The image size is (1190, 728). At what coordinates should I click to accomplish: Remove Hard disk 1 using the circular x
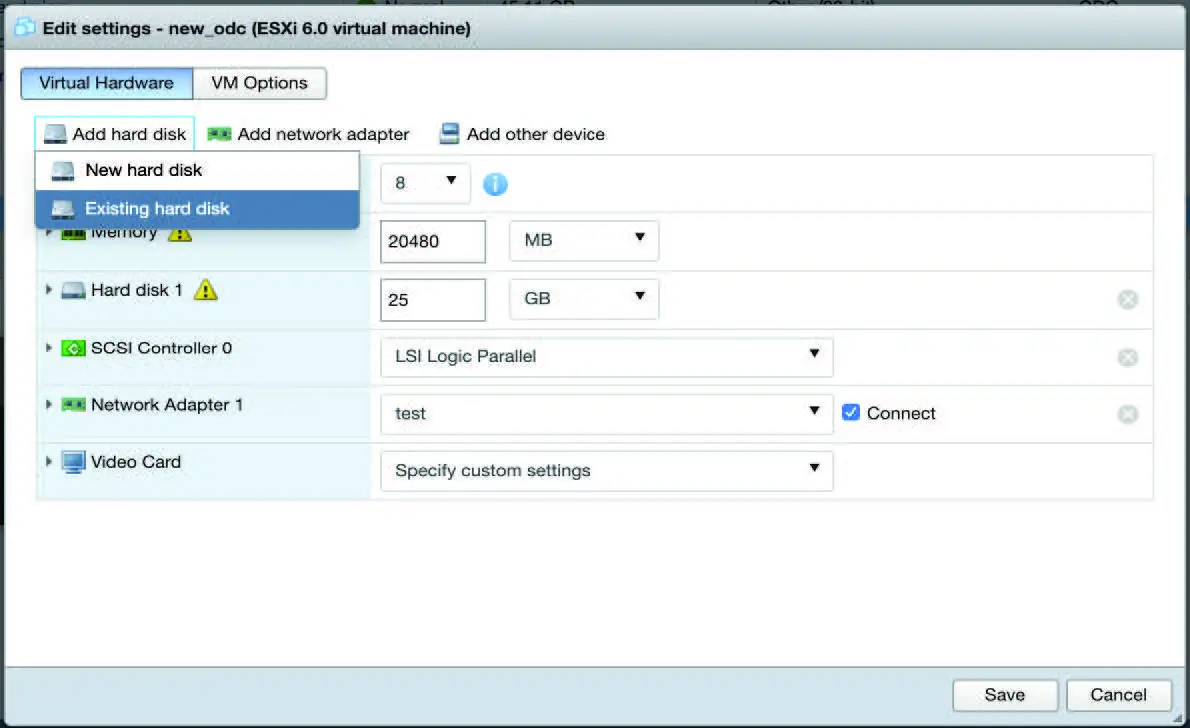[x=1127, y=299]
